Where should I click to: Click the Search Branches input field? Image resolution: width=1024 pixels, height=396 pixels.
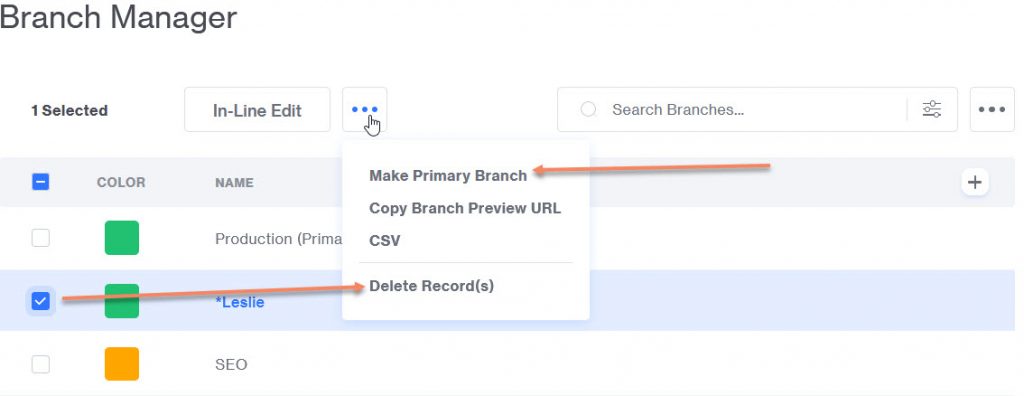754,110
